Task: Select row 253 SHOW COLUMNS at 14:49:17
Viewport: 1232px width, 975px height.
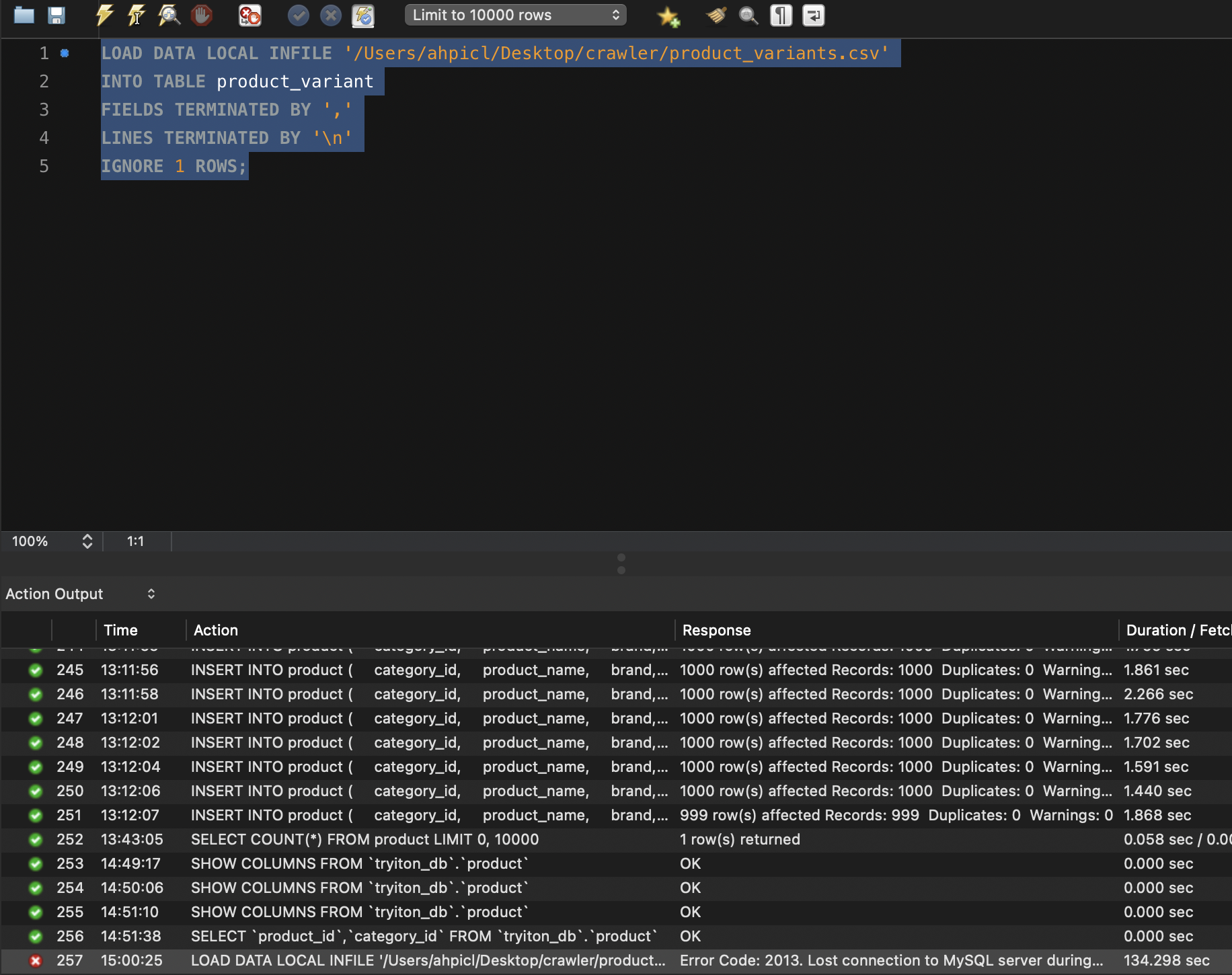Action: 359,863
